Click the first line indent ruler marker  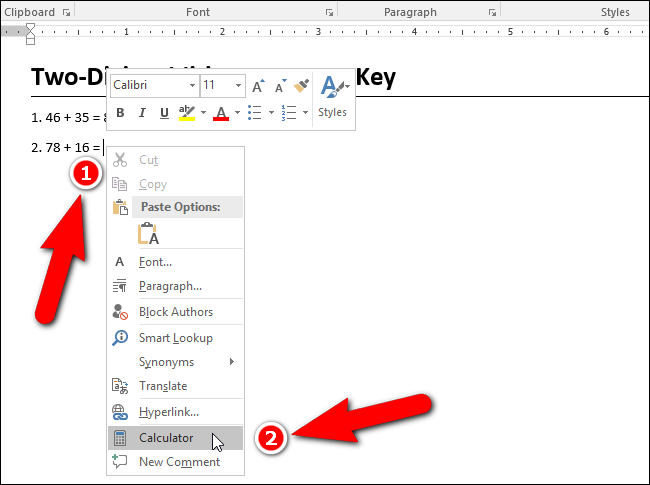click(x=30, y=27)
